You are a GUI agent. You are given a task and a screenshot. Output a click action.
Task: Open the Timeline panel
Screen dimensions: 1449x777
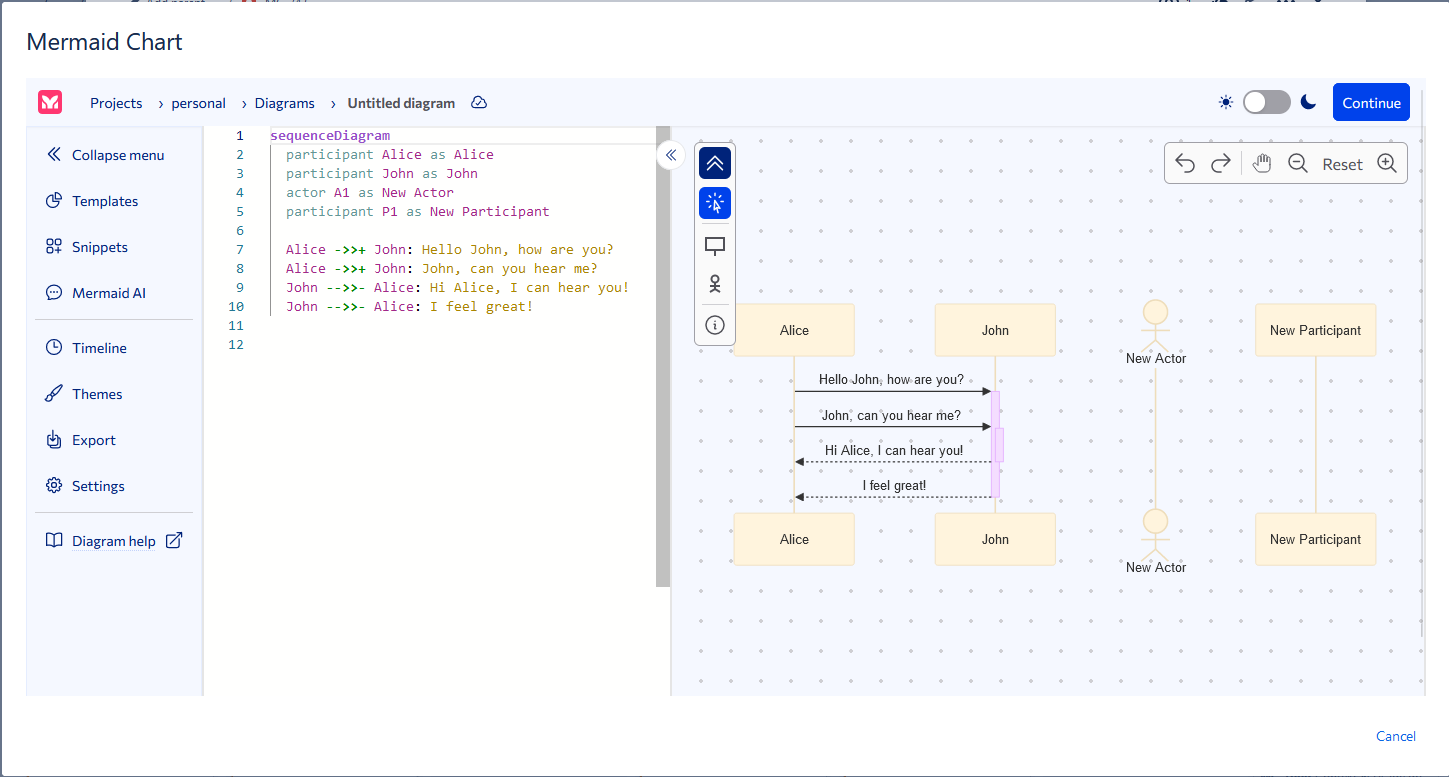[86, 348]
